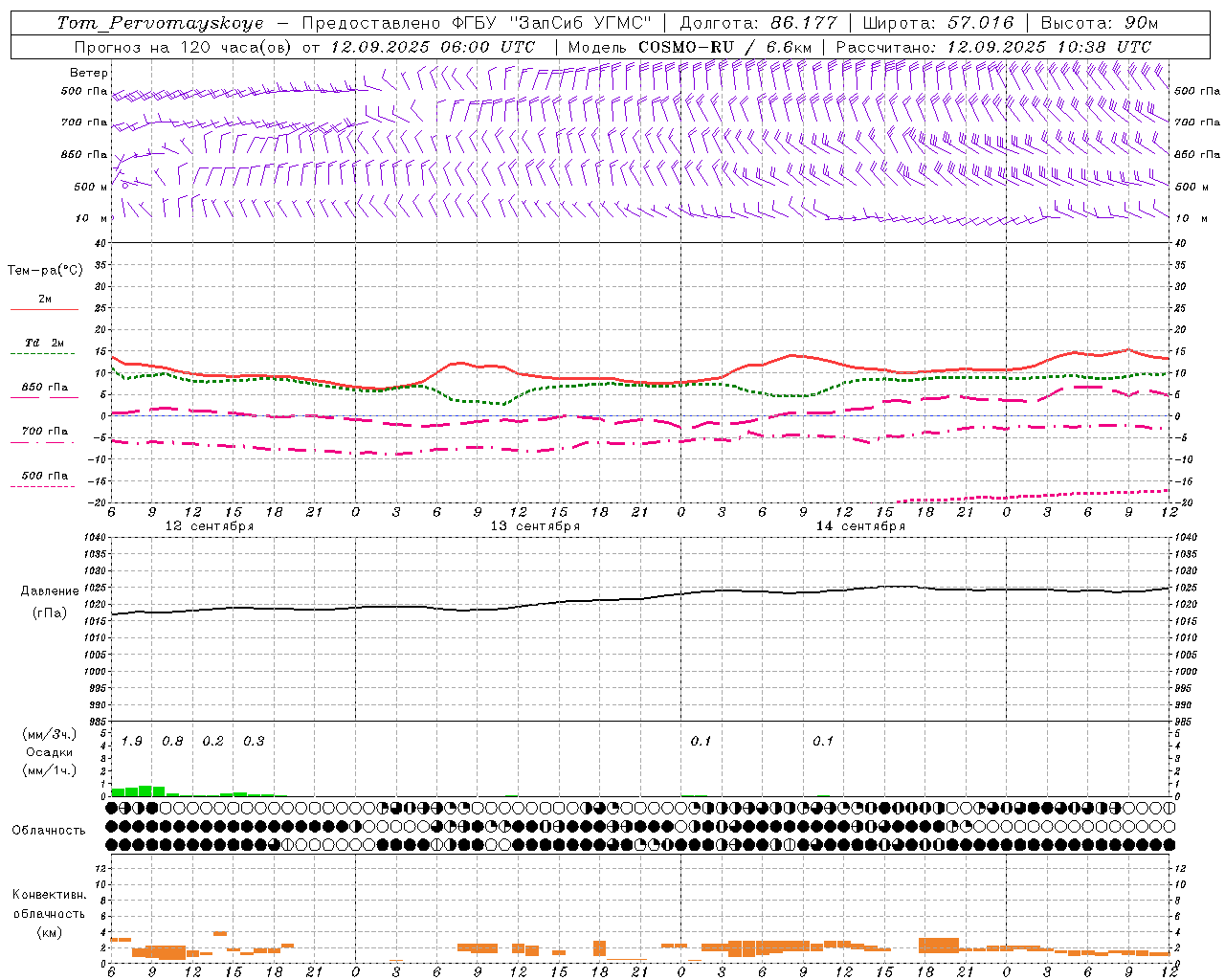
Task: Click the Конвективн. panel label
Action: (49, 895)
